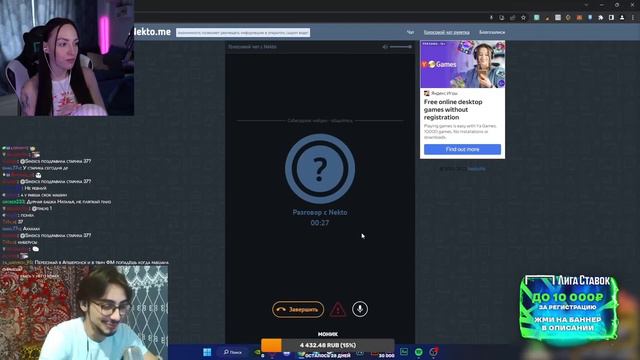640x360 pixels.
Task: Click the speaker volume icon in chat header
Action: coord(385,47)
